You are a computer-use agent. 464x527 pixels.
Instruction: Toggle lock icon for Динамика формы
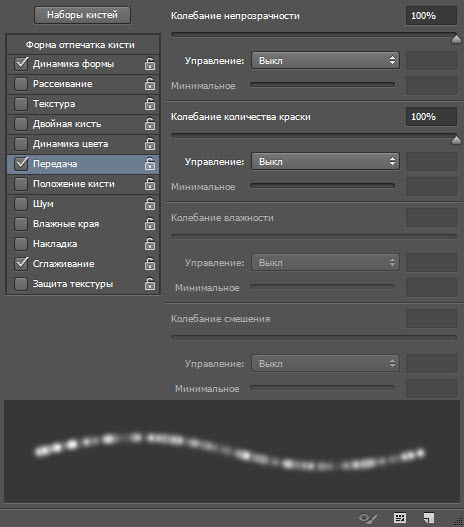click(150, 64)
